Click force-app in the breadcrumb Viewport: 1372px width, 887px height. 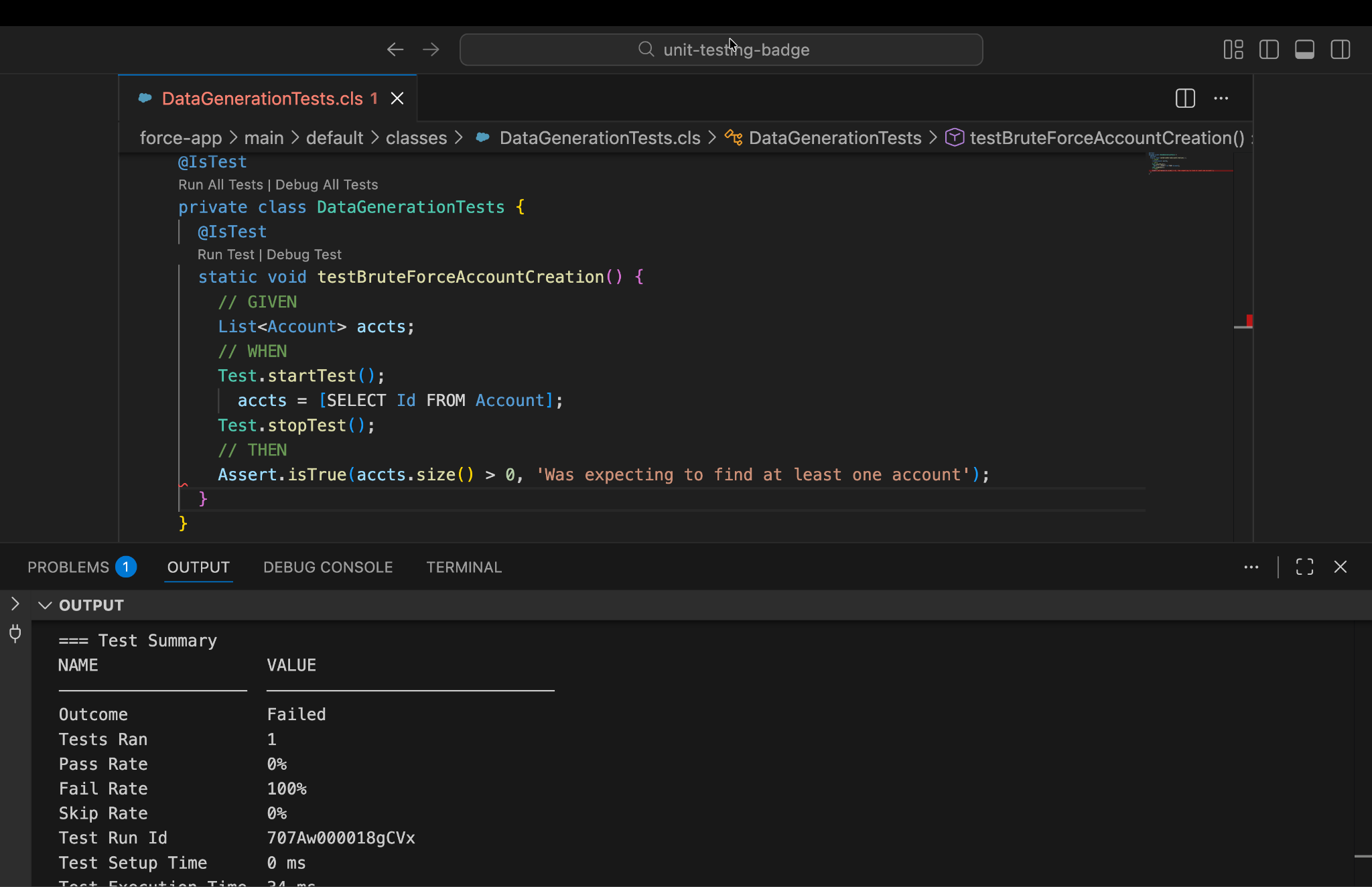click(180, 138)
